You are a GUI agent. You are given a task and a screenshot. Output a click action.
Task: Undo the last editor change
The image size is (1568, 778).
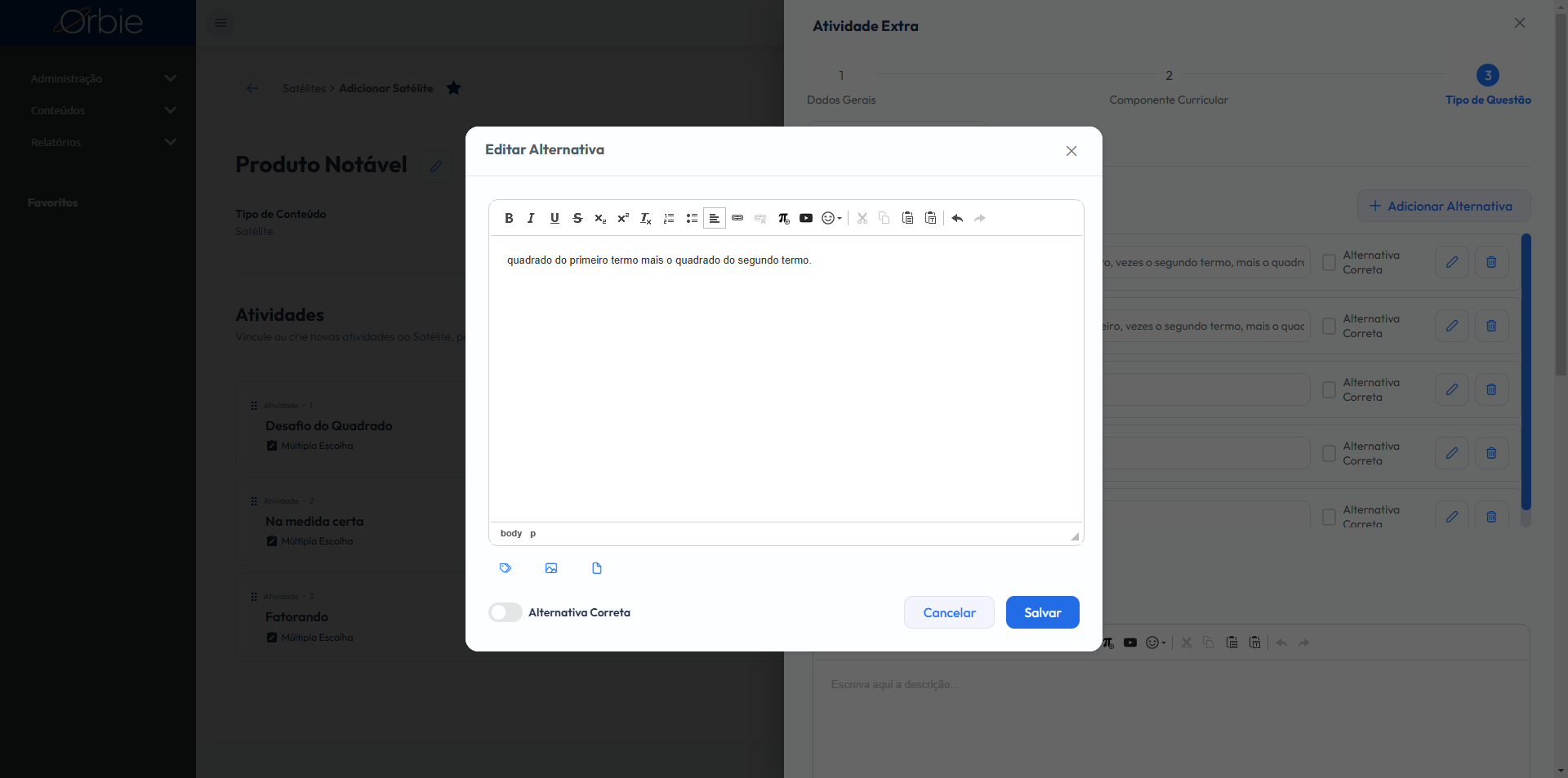[957, 218]
